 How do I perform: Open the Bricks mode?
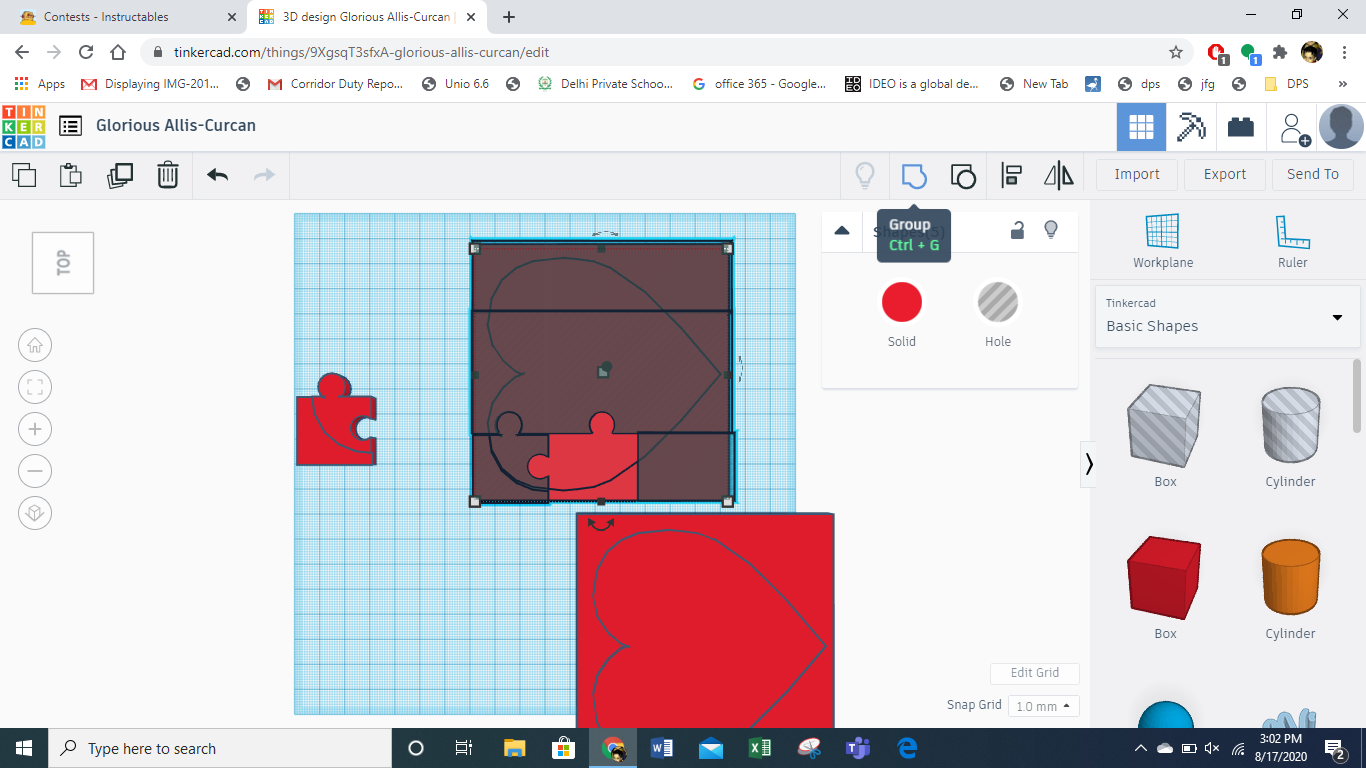click(x=1241, y=127)
